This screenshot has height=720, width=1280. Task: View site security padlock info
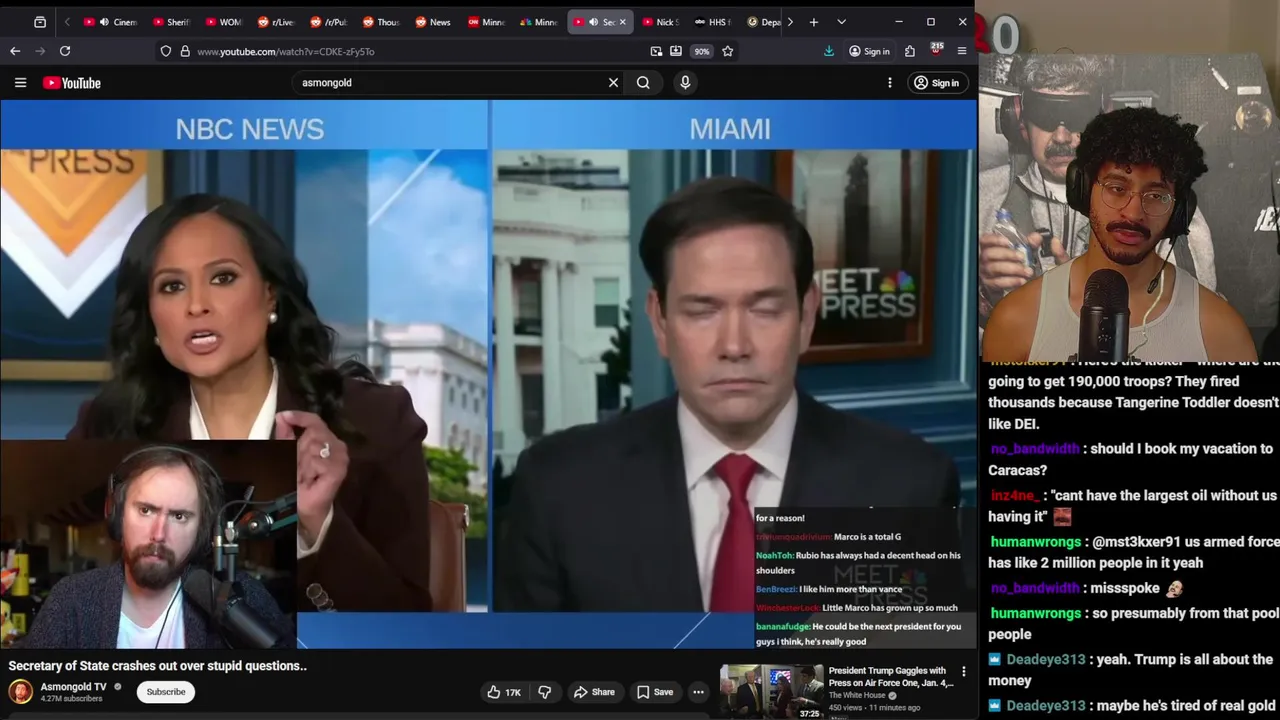185,51
